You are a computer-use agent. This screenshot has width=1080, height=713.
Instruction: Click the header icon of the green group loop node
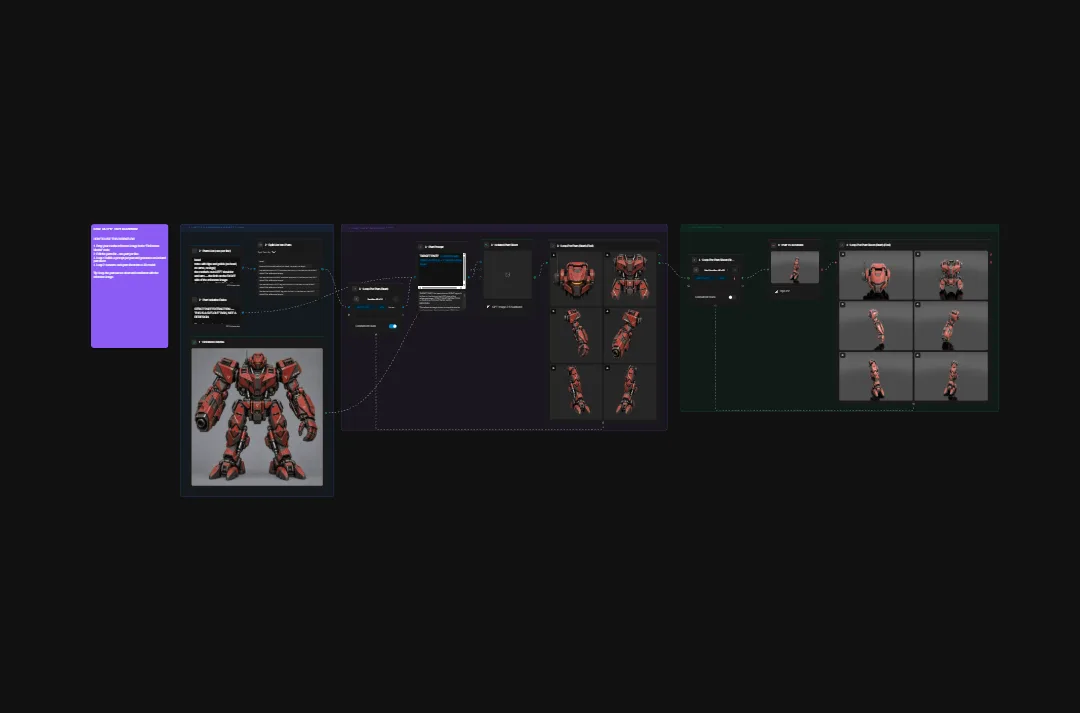click(694, 260)
